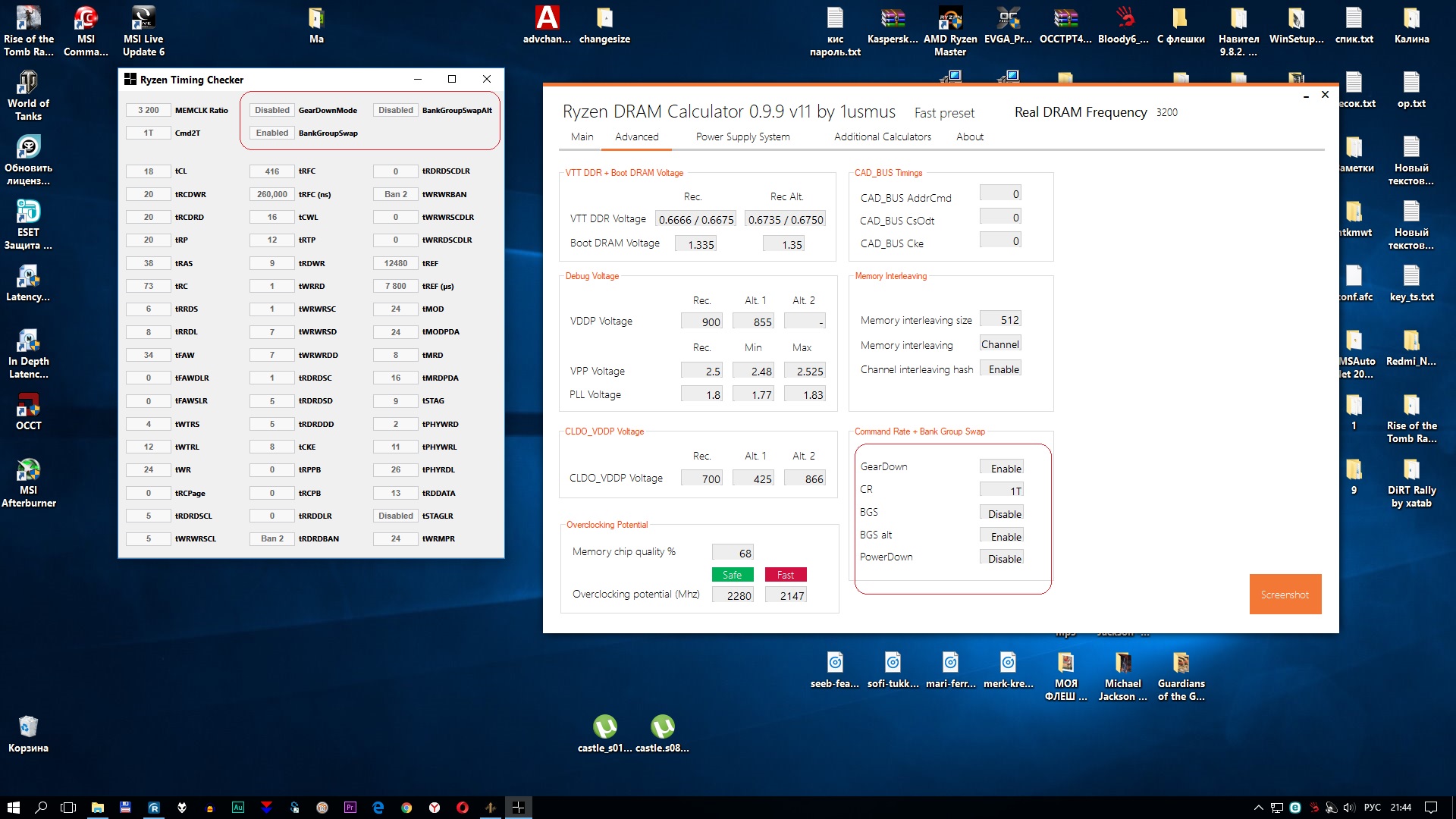Click the green Safe preset button
The height and width of the screenshot is (819, 1456).
click(x=732, y=575)
